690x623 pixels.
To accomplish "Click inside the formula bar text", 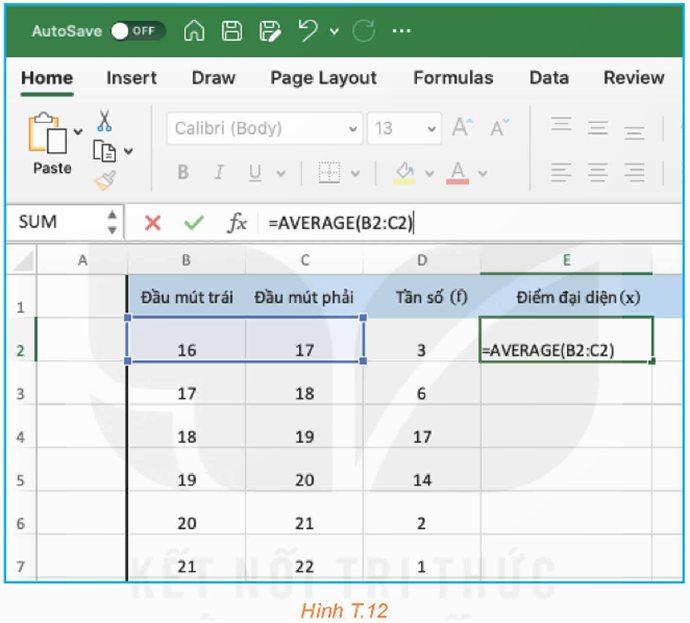I will tap(341, 223).
